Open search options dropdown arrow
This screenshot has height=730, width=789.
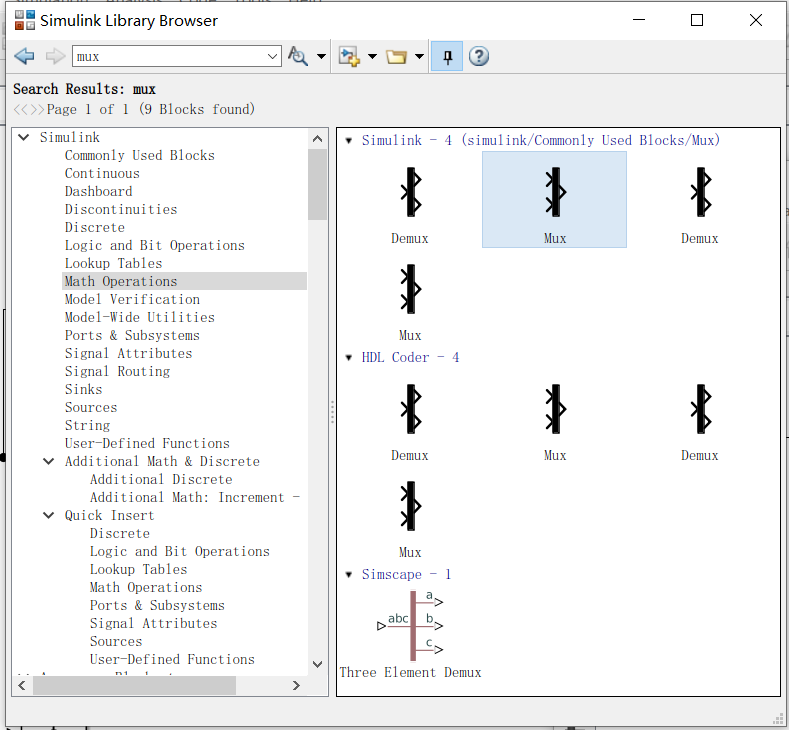click(321, 56)
